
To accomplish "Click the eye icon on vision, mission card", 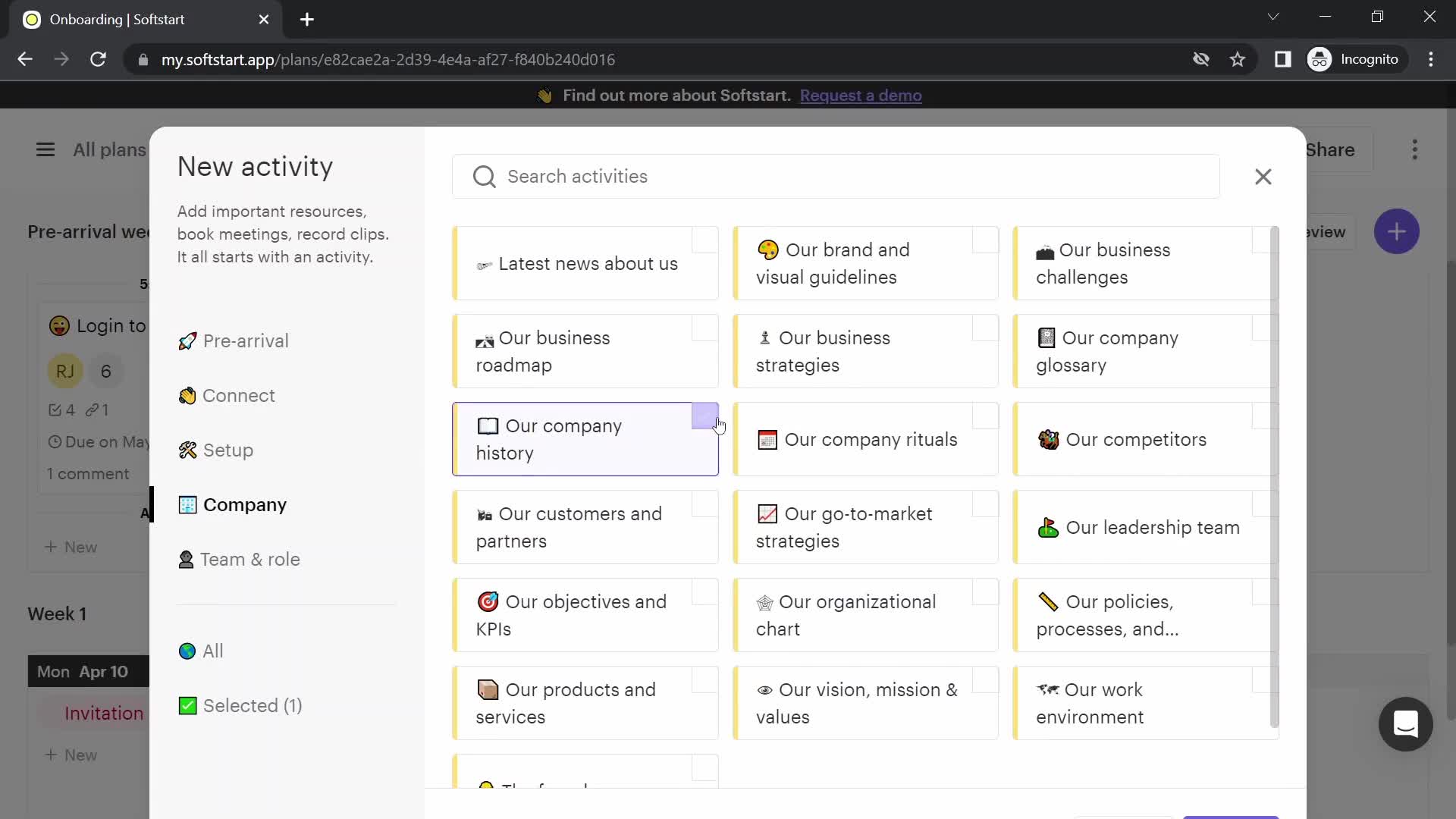I will pos(764,691).
